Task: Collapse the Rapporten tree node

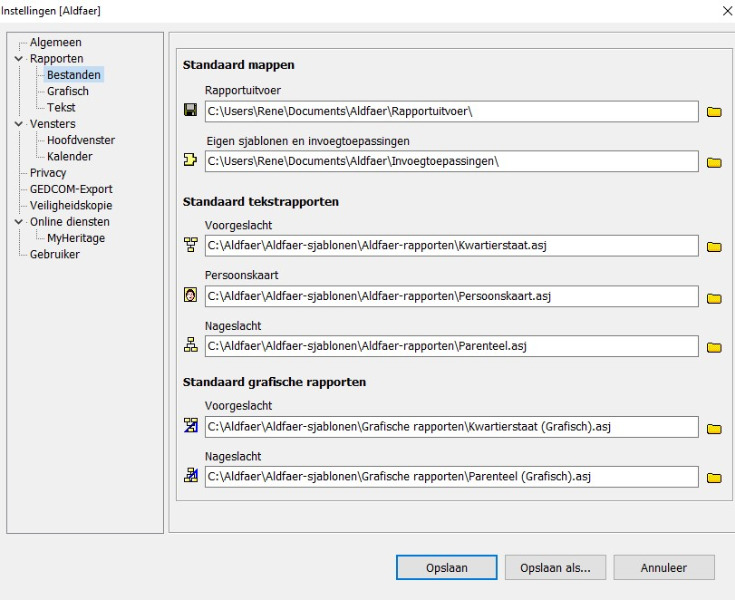Action: (18, 59)
